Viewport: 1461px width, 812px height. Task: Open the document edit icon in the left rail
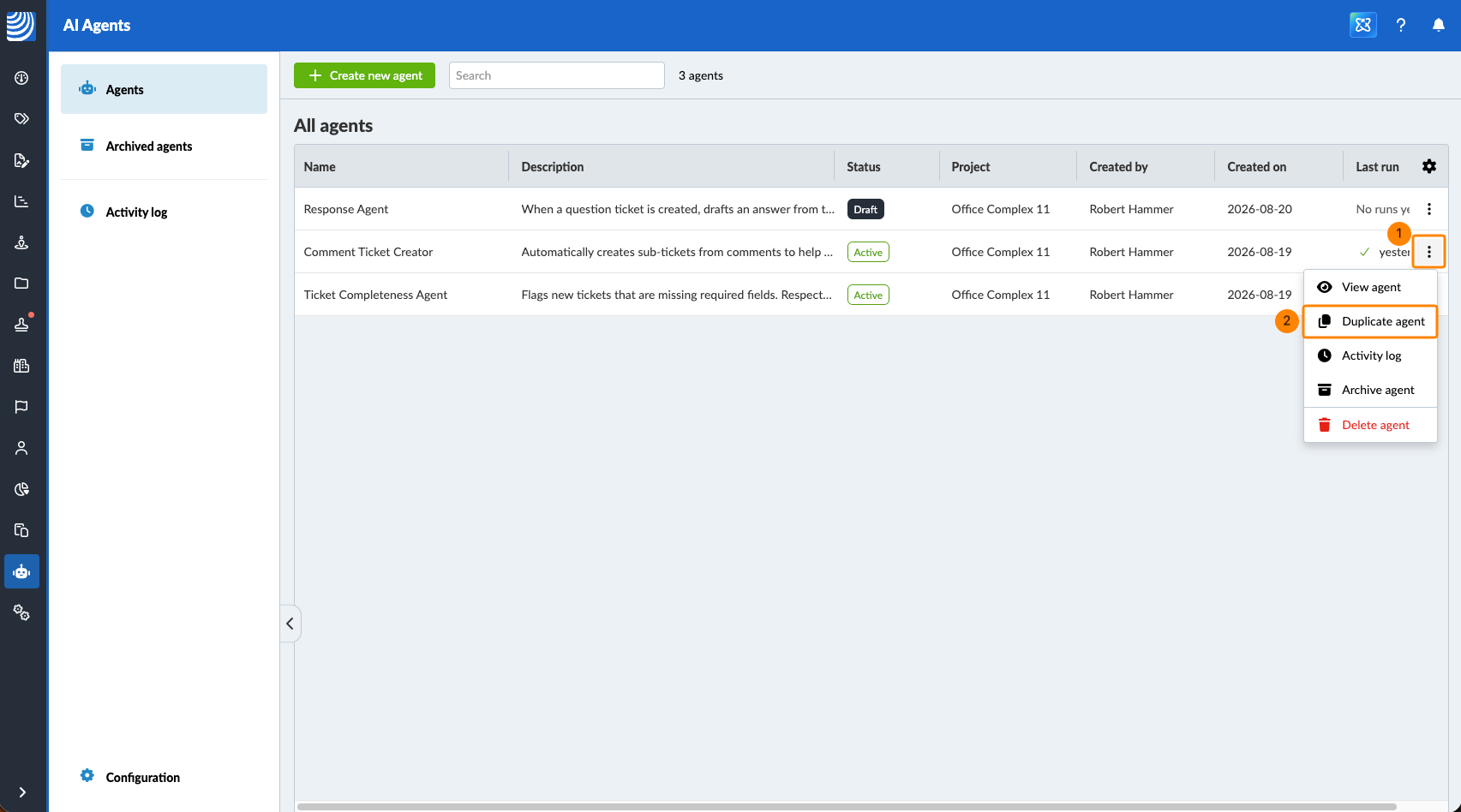(21, 160)
